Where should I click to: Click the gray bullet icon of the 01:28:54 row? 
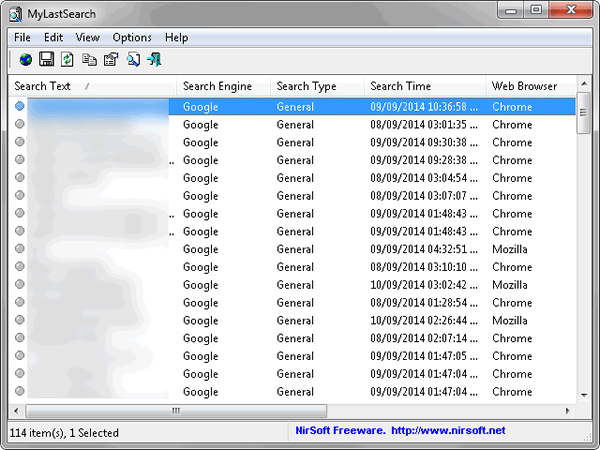coord(20,302)
